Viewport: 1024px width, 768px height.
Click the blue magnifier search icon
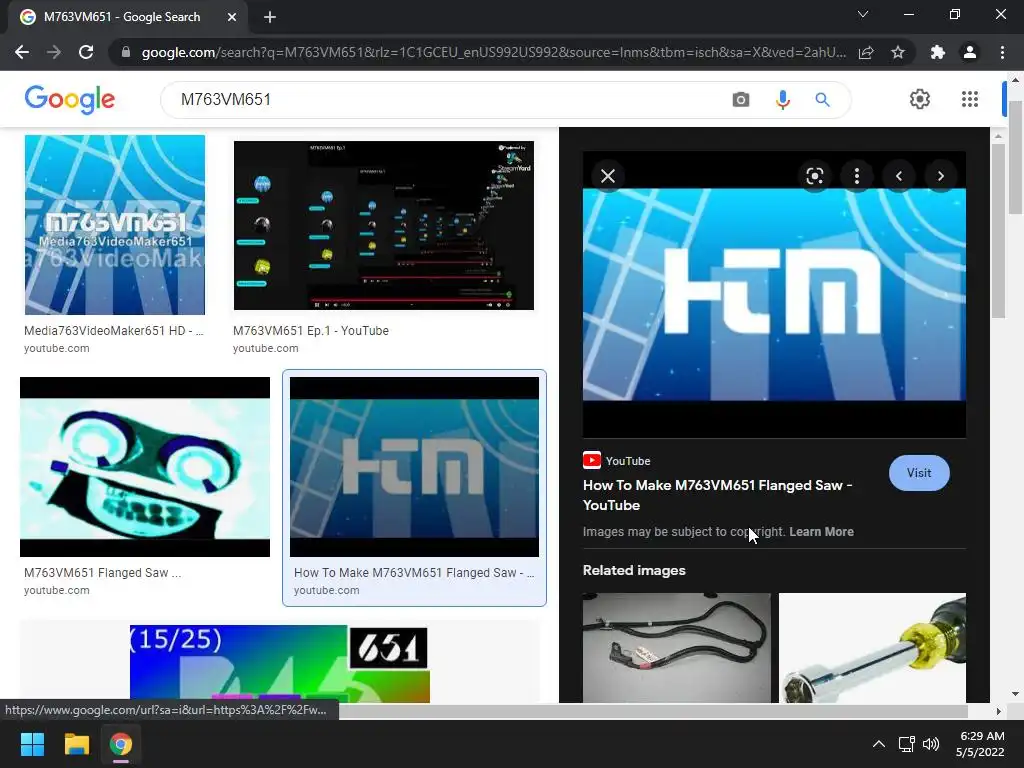822,99
